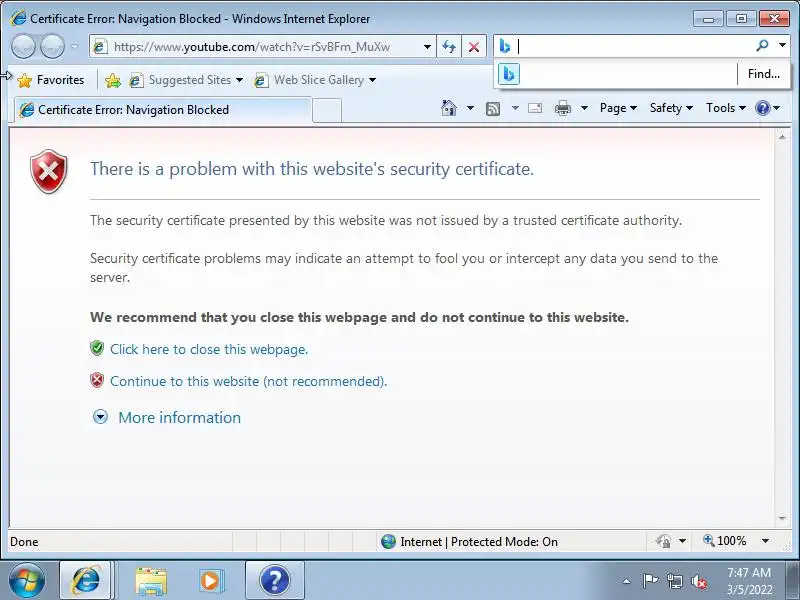Open the Page menu

click(x=618, y=108)
